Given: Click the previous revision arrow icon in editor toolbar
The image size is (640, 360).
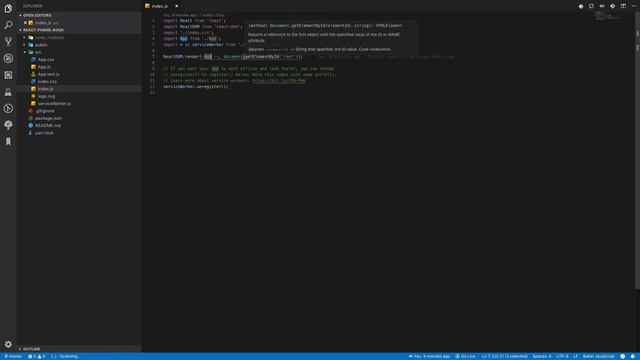Looking at the screenshot, I should [x=602, y=6].
